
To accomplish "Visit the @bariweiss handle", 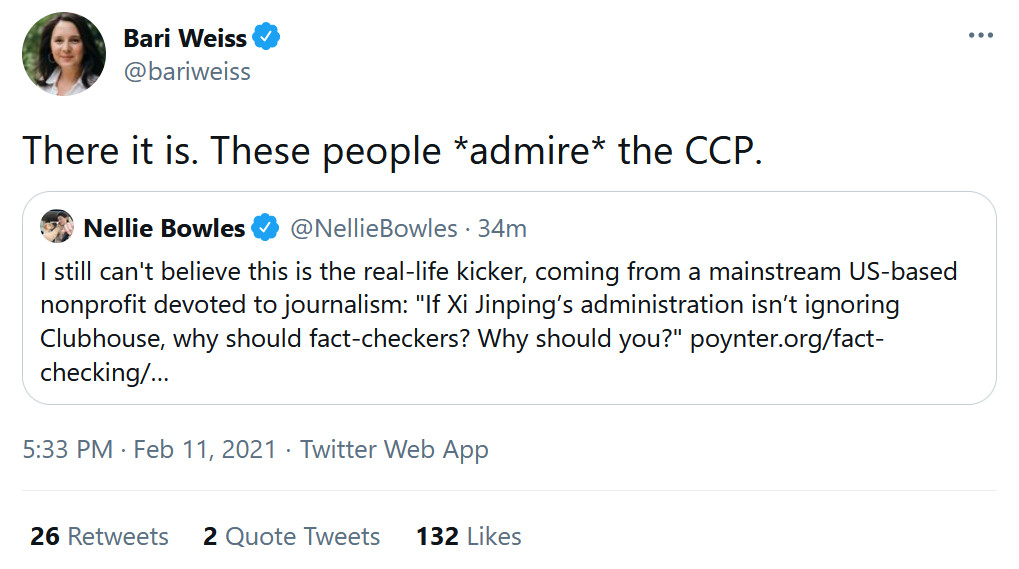I will click(x=186, y=72).
